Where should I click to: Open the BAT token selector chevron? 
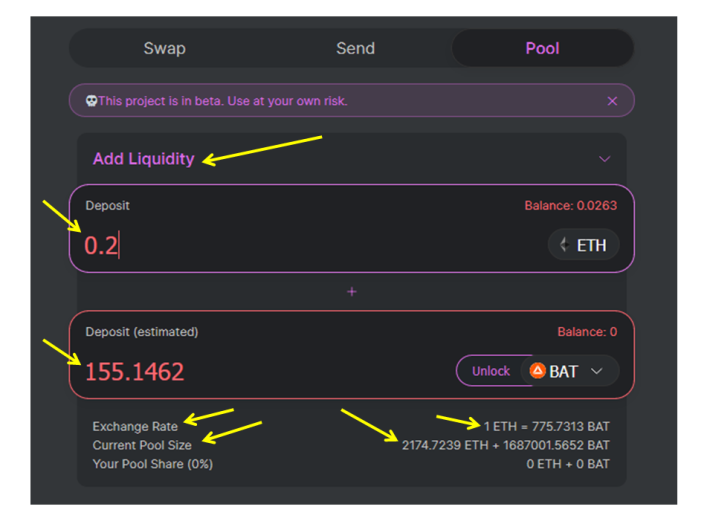point(597,371)
